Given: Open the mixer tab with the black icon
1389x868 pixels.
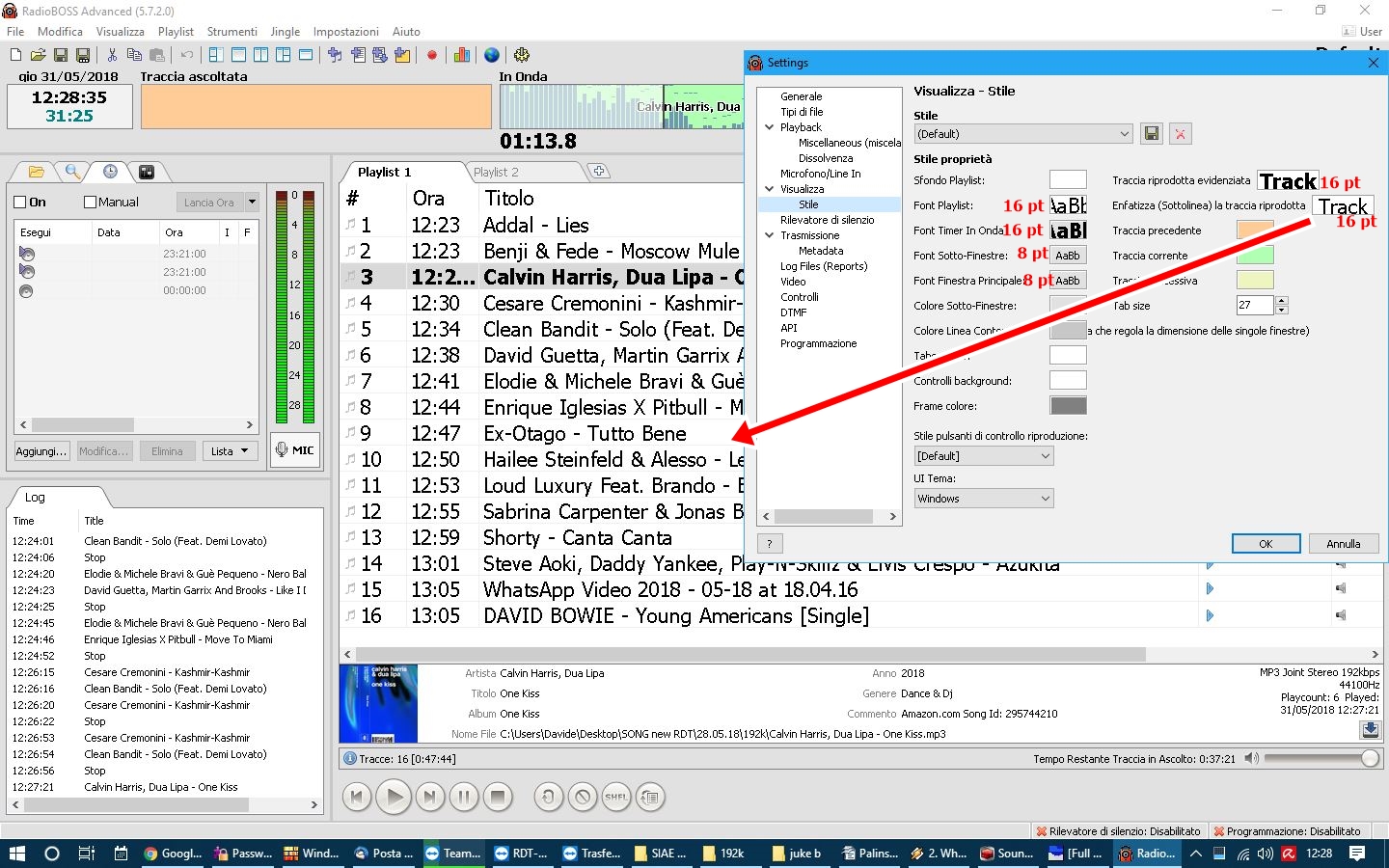Looking at the screenshot, I should tap(147, 172).
